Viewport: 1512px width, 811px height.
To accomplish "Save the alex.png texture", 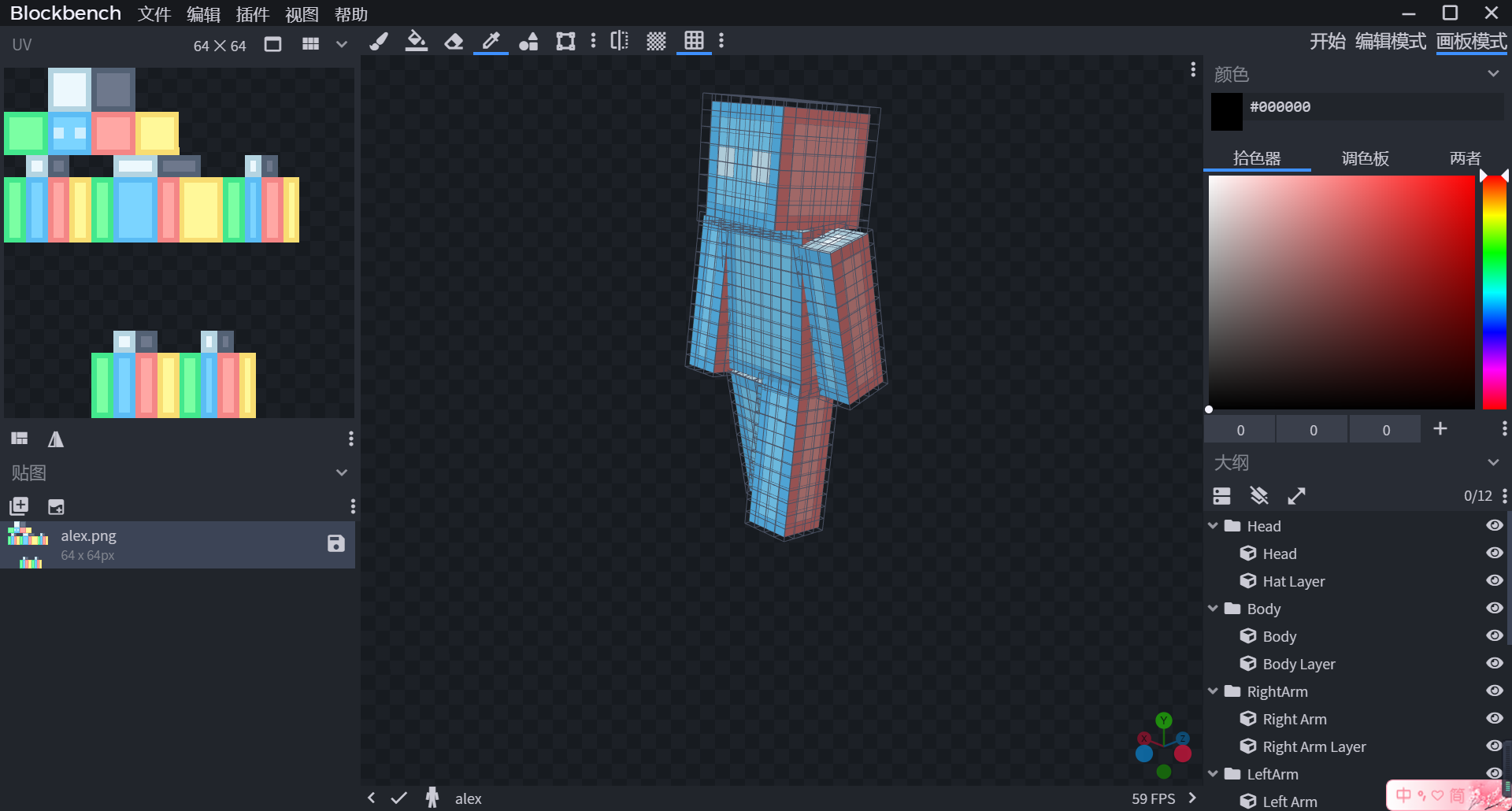I will 335,543.
